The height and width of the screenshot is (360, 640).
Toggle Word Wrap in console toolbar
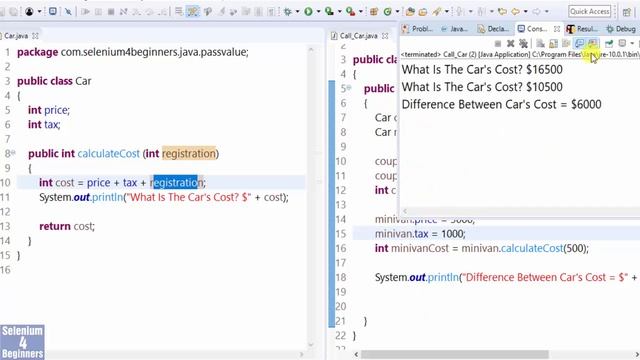tap(566, 43)
